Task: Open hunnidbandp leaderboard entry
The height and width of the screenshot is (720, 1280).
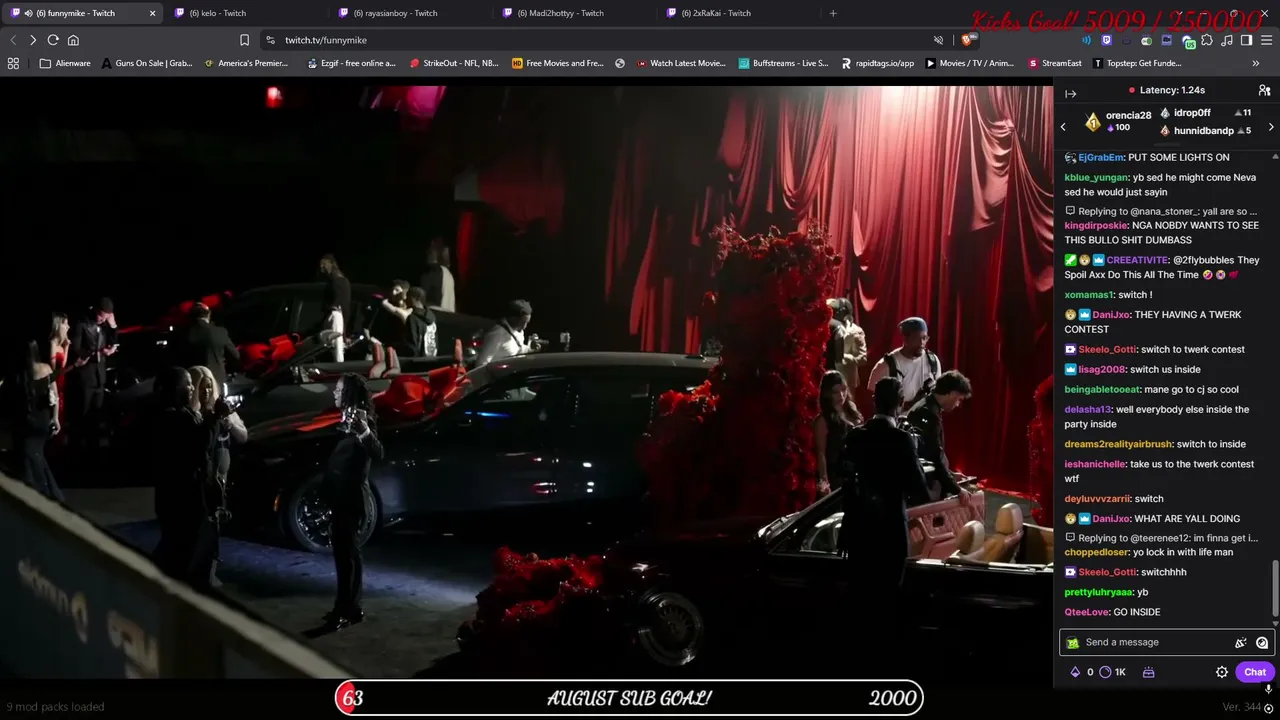Action: pos(1204,131)
